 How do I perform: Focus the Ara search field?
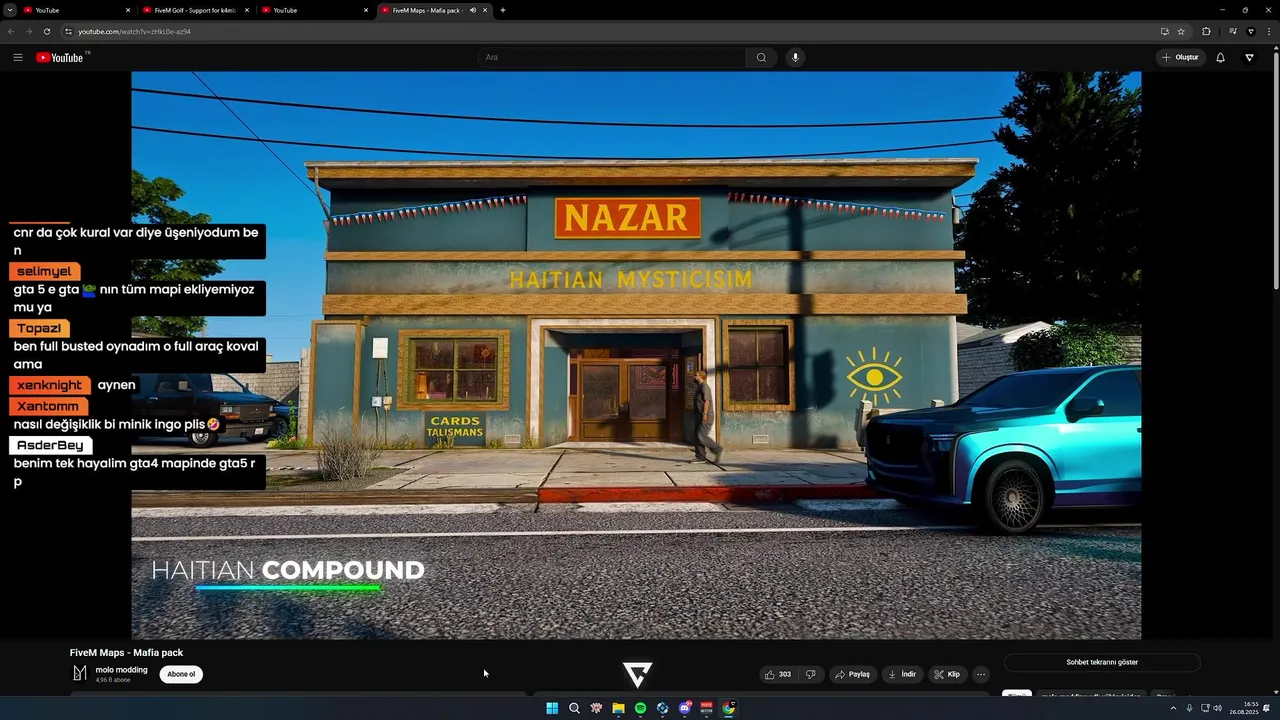pos(612,57)
